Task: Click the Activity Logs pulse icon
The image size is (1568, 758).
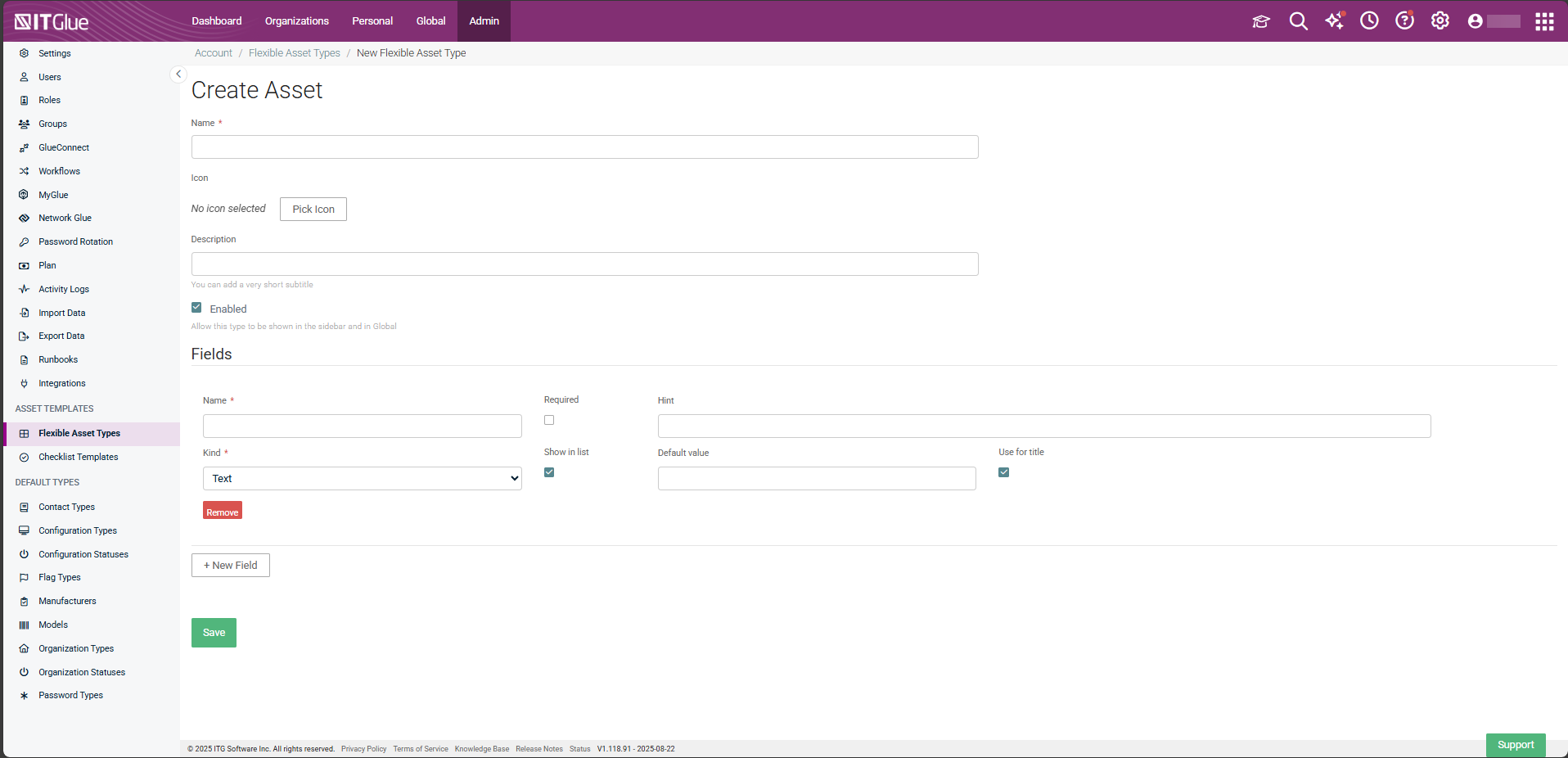Action: pos(24,289)
